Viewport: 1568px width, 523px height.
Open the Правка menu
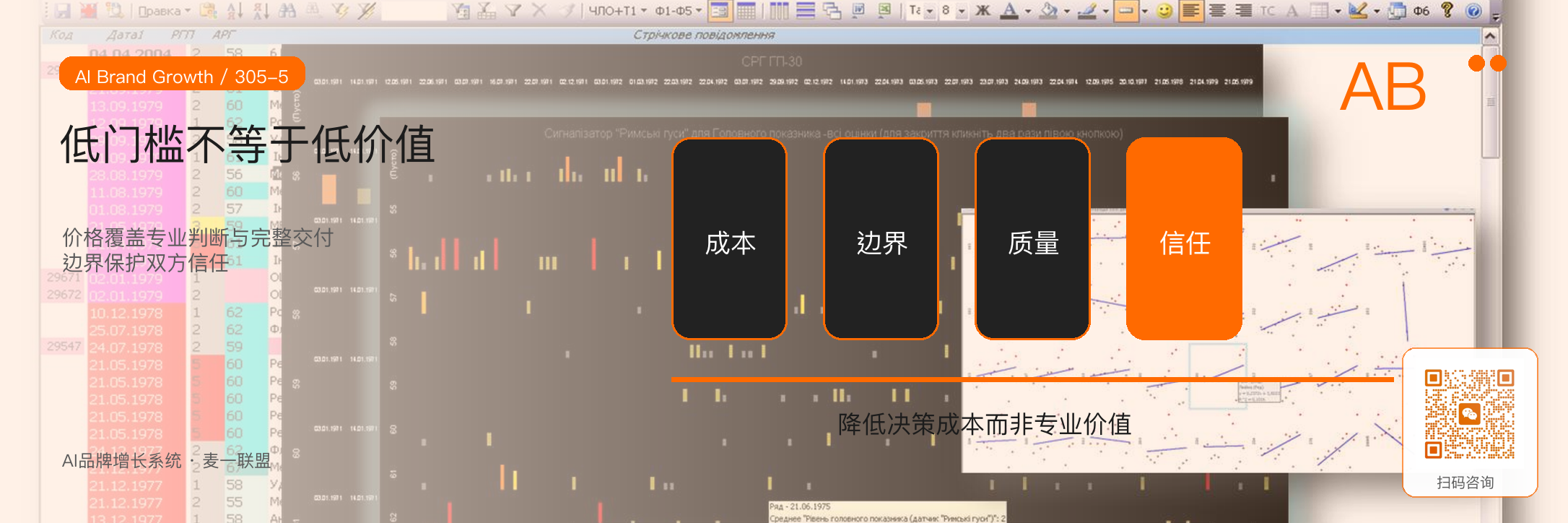(x=164, y=11)
